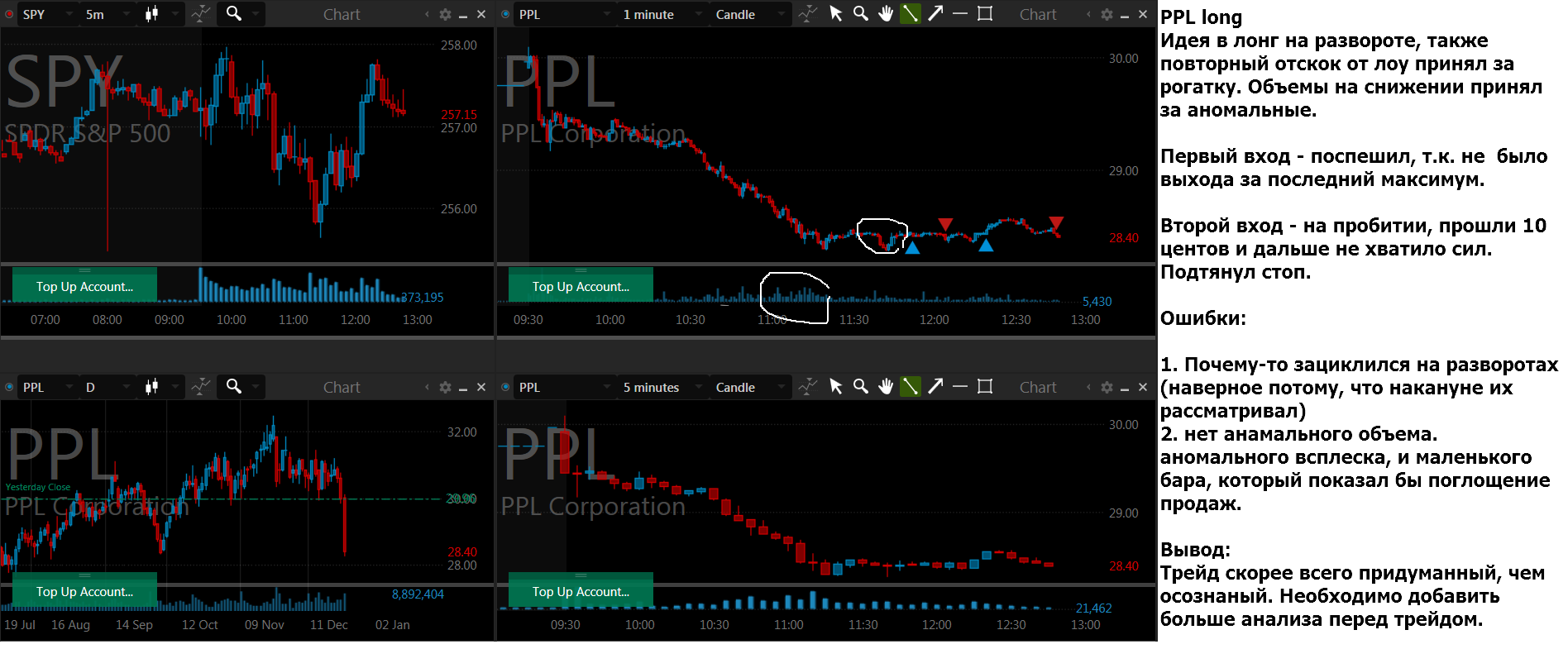
Task: Expand zoom tool dropdown arrow on SPY chart
Action: (x=256, y=14)
